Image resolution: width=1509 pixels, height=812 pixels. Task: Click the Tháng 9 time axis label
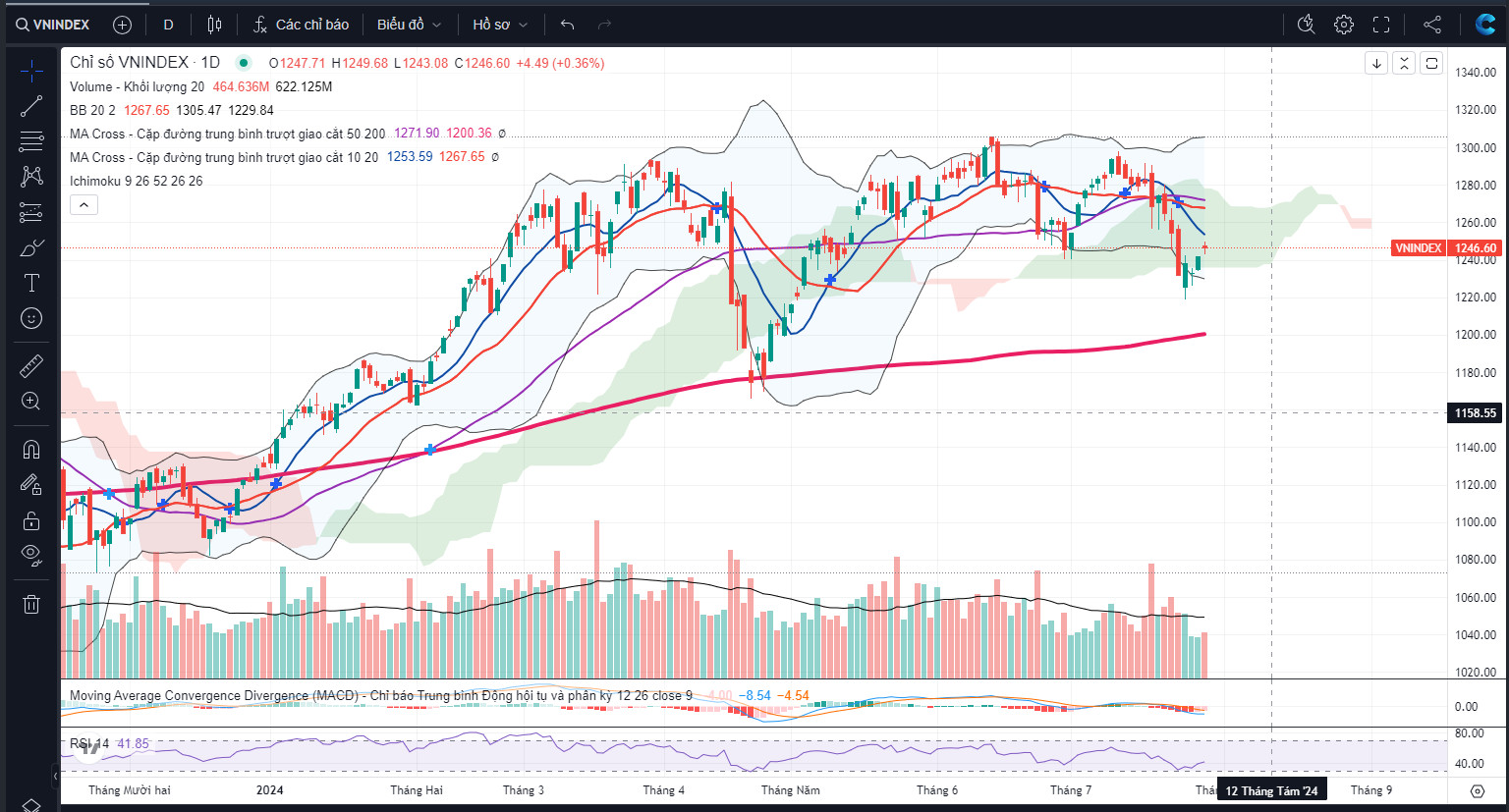tap(1370, 790)
